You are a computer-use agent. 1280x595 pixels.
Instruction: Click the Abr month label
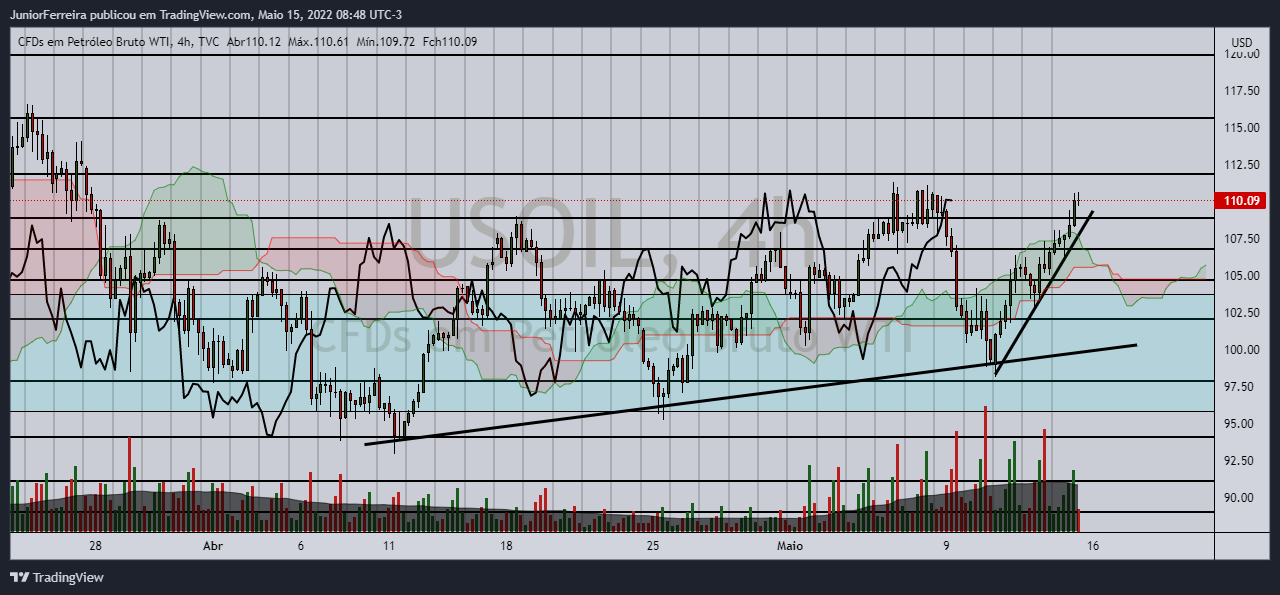tap(212, 546)
